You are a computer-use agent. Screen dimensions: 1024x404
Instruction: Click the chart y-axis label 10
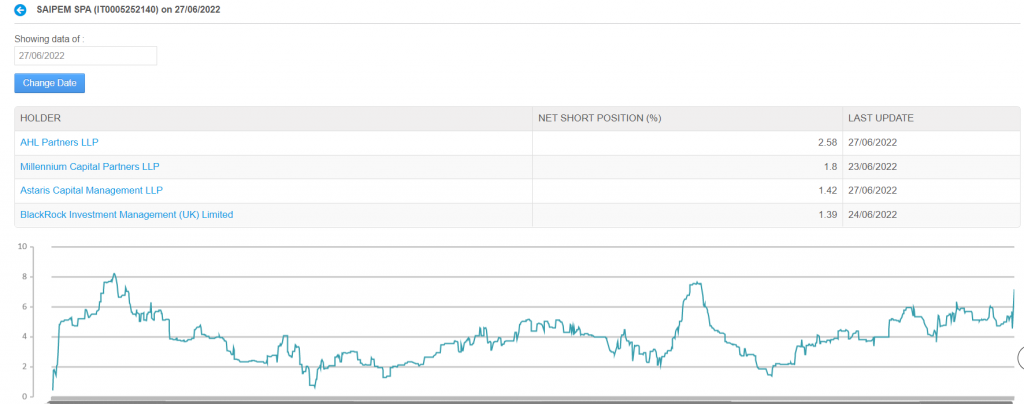22,247
